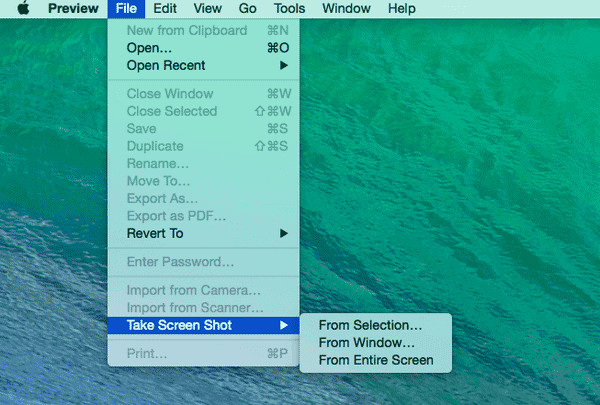Open the View menu
This screenshot has width=600, height=405.
pyautogui.click(x=207, y=8)
